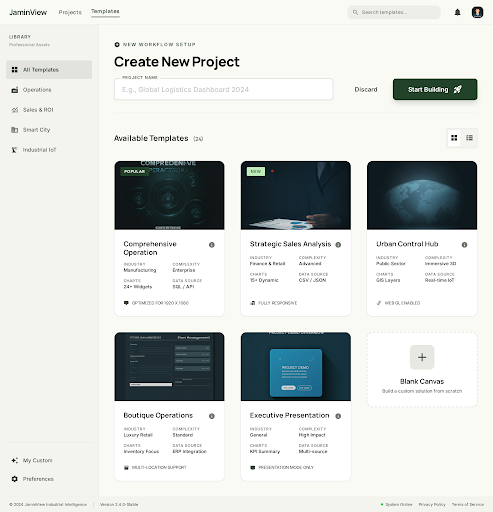This screenshot has height=512, width=493.
Task: Switch to list view layout
Action: 469,138
